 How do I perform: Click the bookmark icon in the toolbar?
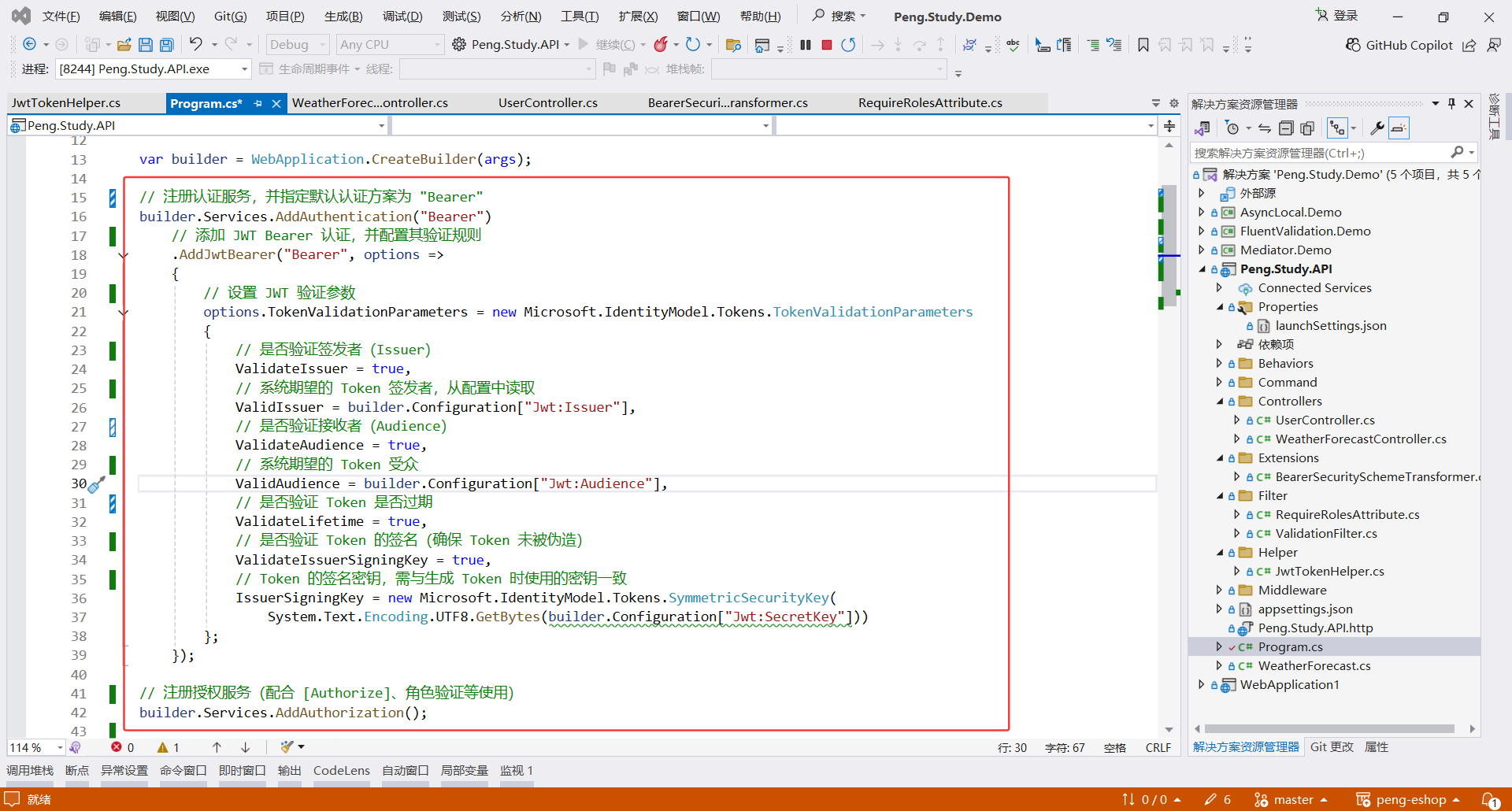1143,45
